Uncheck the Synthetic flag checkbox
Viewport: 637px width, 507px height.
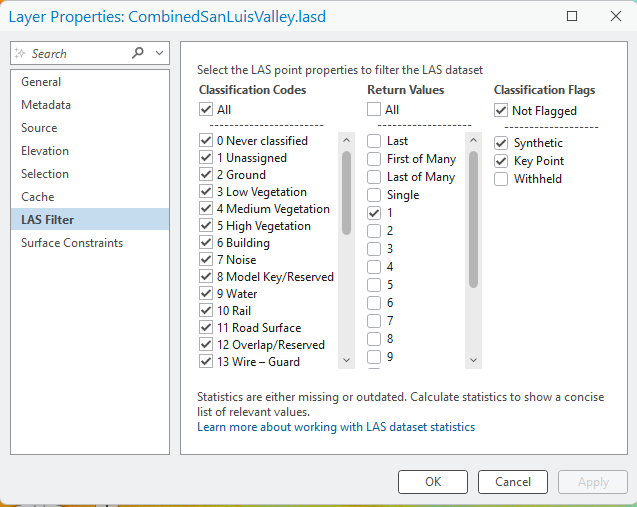click(x=501, y=143)
